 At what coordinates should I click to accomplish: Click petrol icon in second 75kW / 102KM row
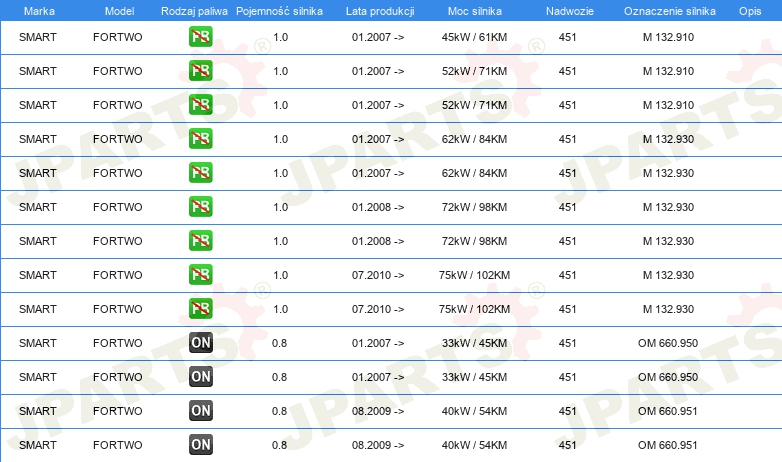[x=200, y=308]
